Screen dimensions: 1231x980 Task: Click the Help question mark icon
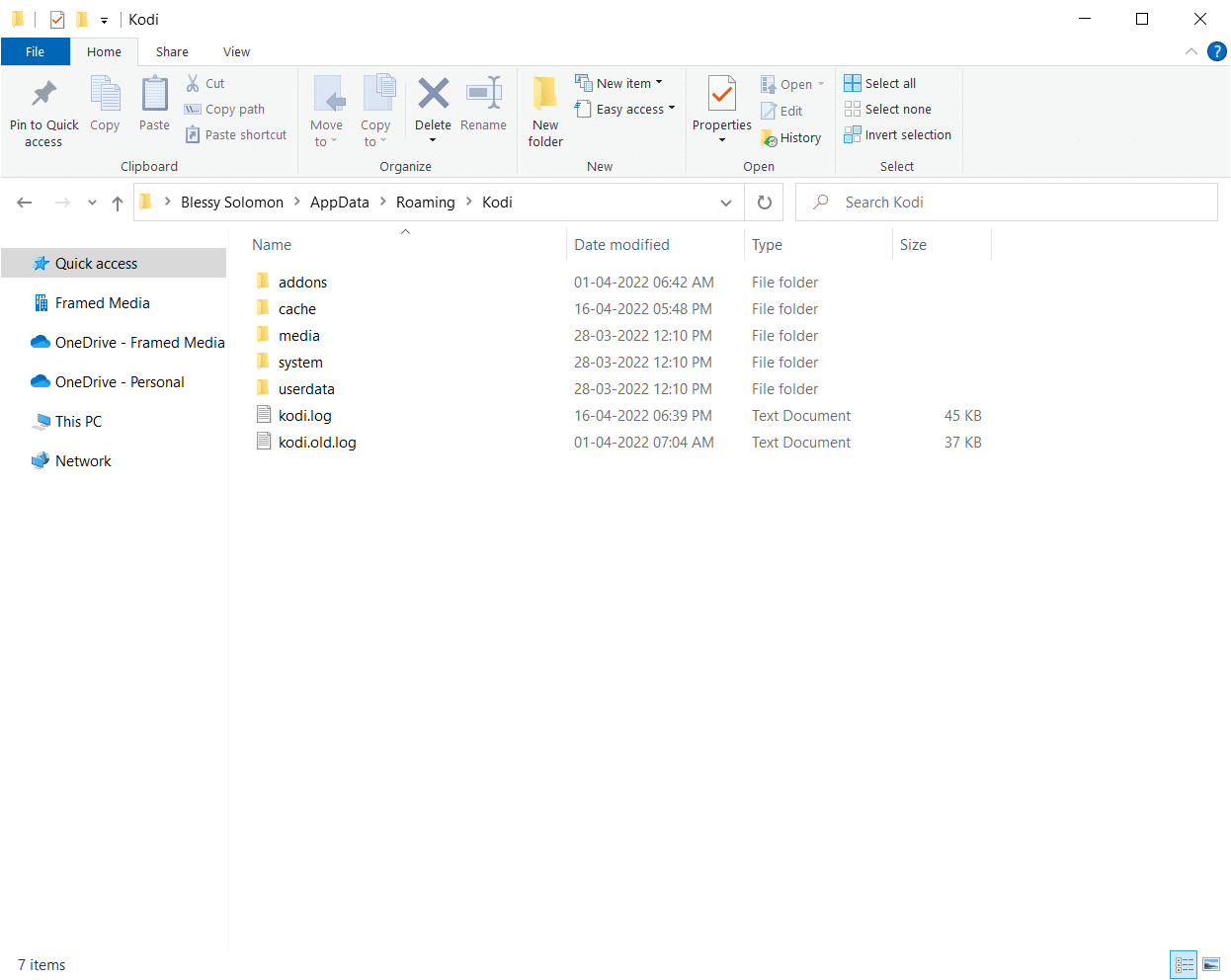click(1216, 51)
